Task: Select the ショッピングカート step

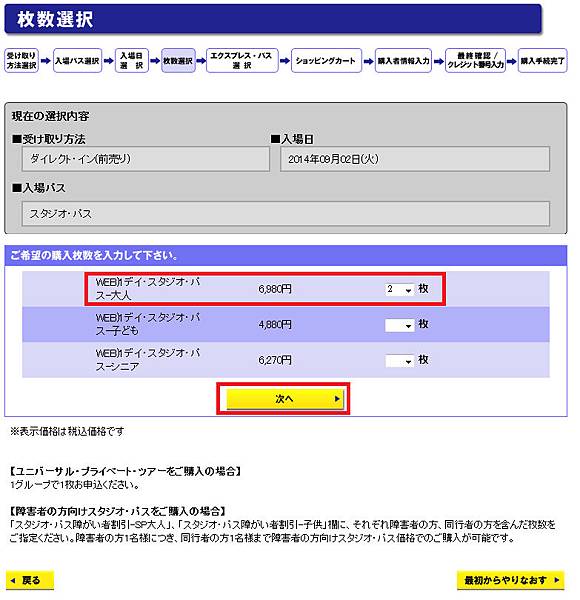Action: [x=326, y=60]
